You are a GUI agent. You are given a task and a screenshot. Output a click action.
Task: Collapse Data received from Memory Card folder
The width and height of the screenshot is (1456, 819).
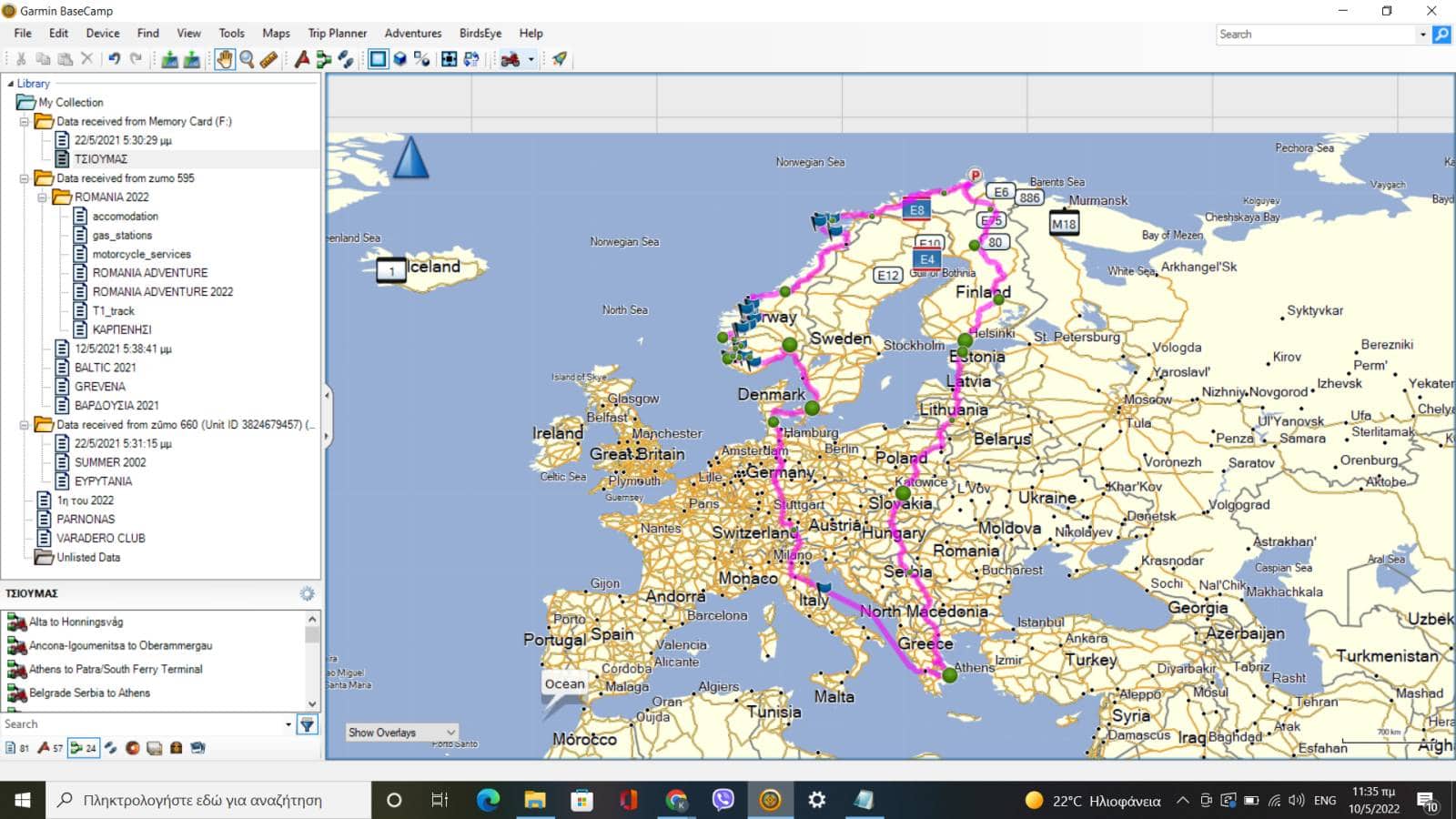25,121
